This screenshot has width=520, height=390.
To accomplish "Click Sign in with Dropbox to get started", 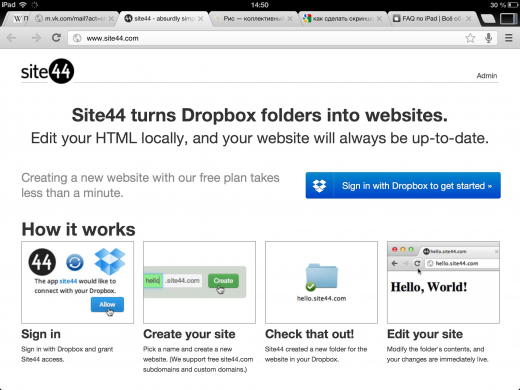I will [x=403, y=185].
